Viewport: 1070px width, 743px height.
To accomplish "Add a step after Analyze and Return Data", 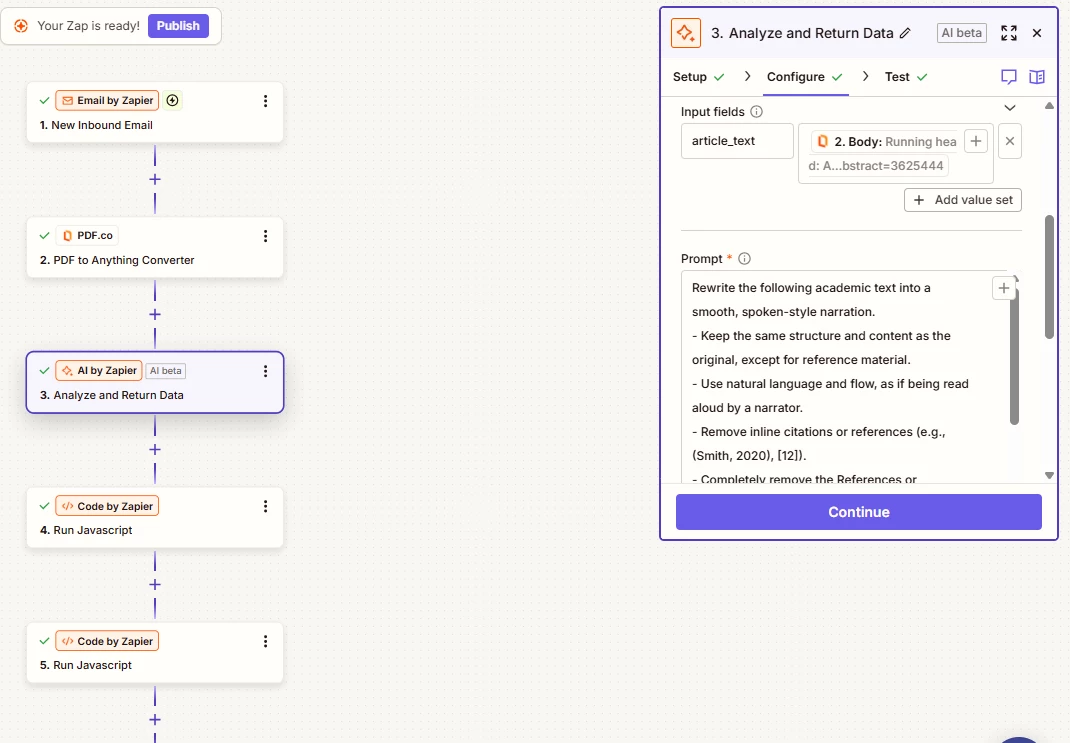I will click(x=155, y=450).
